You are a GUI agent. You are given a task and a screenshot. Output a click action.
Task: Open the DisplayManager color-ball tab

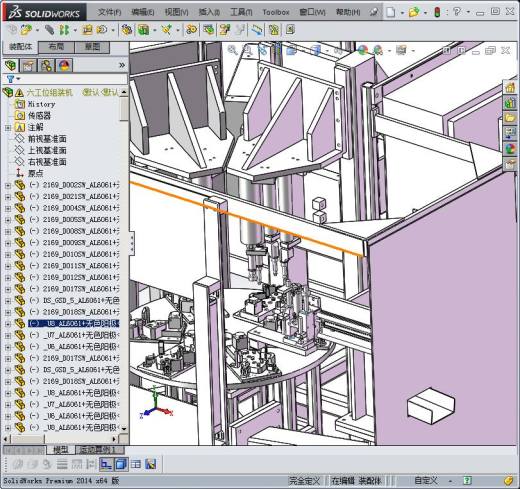[x=64, y=65]
